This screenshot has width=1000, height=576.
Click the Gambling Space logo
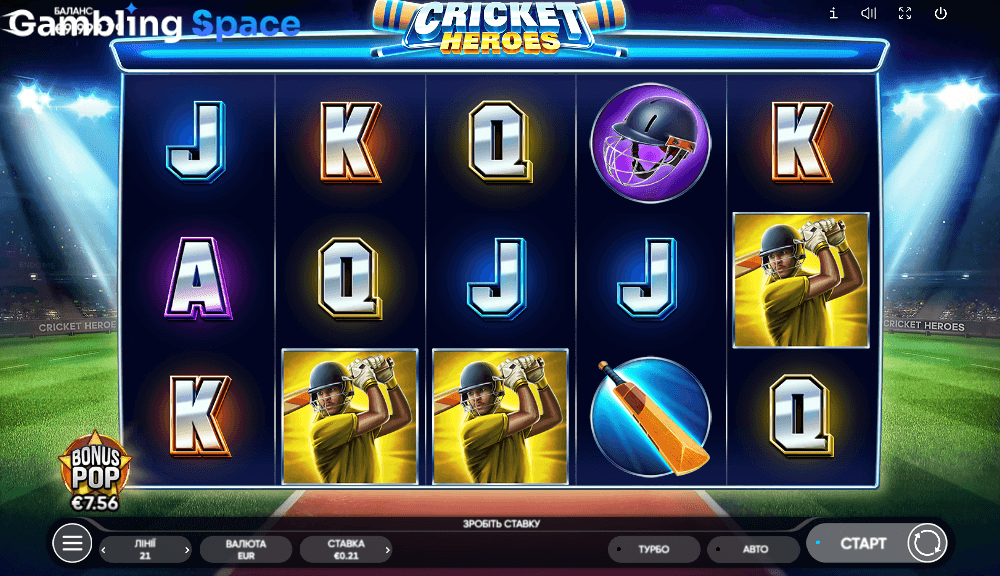pyautogui.click(x=153, y=22)
